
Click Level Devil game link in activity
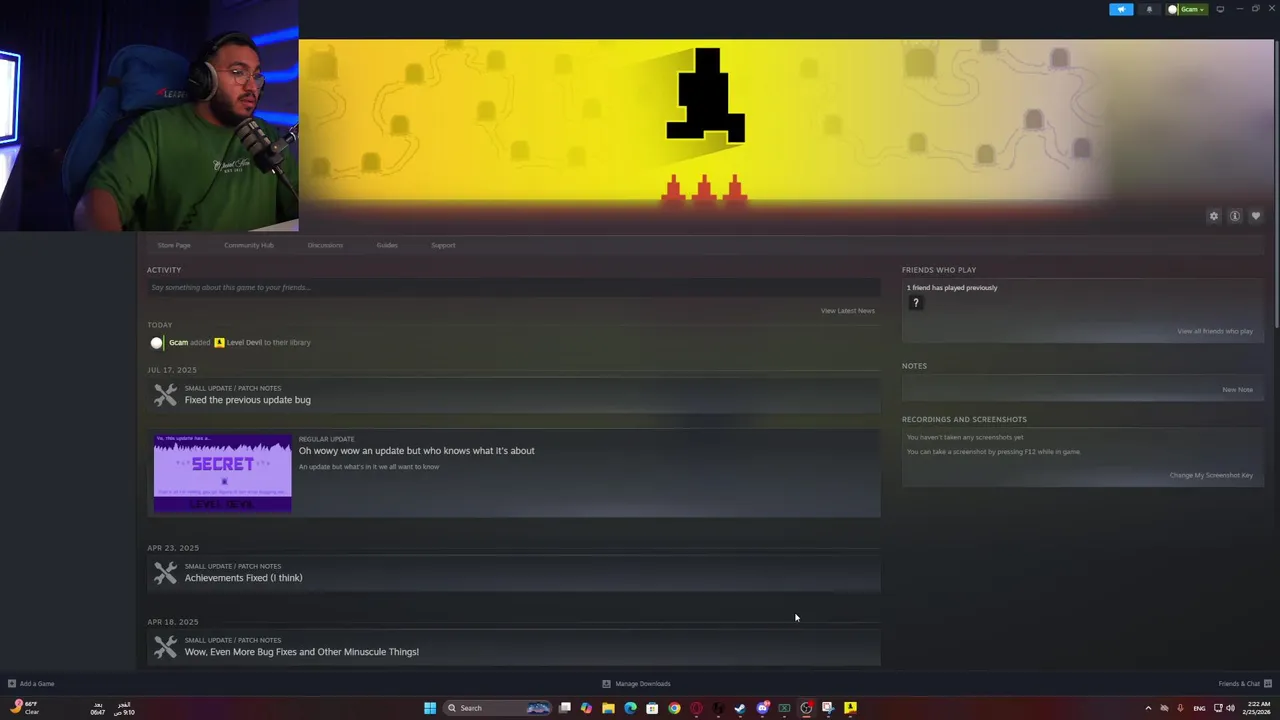244,342
